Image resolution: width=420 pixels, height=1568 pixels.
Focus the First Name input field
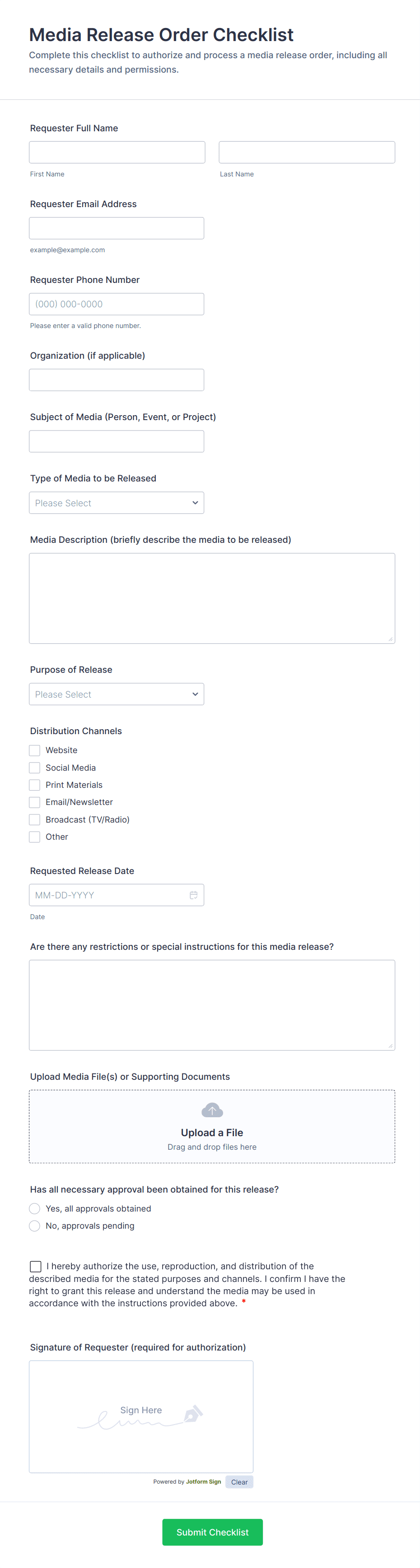(x=117, y=152)
